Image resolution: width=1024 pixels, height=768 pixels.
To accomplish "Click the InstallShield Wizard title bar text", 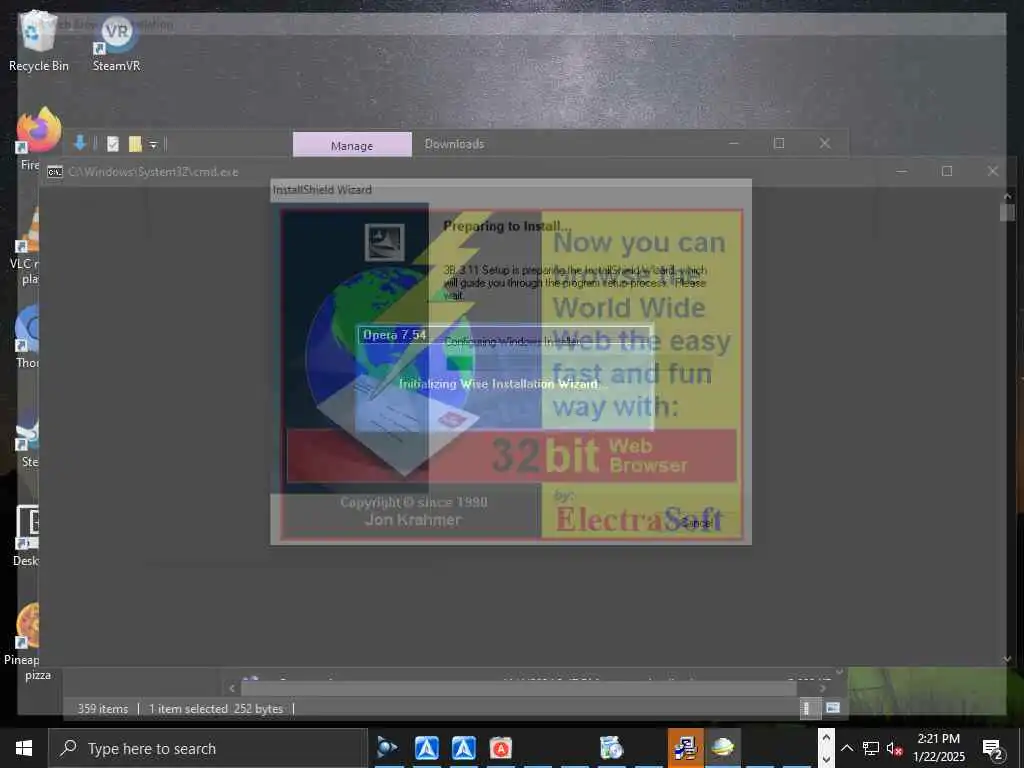I will [322, 189].
